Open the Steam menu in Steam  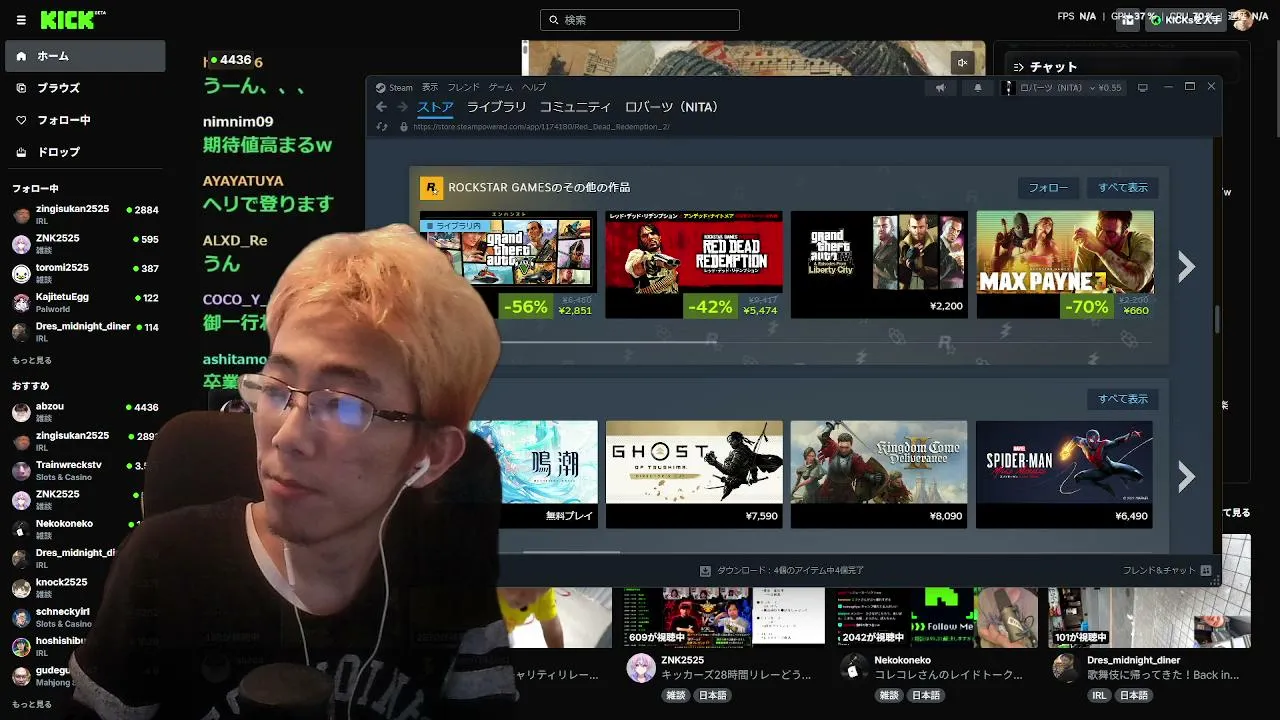[x=401, y=88]
